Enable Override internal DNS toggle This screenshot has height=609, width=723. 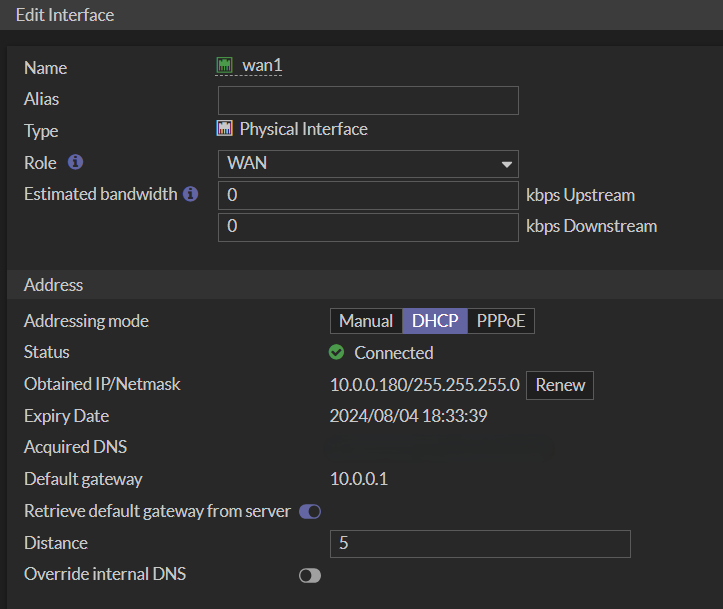(310, 575)
